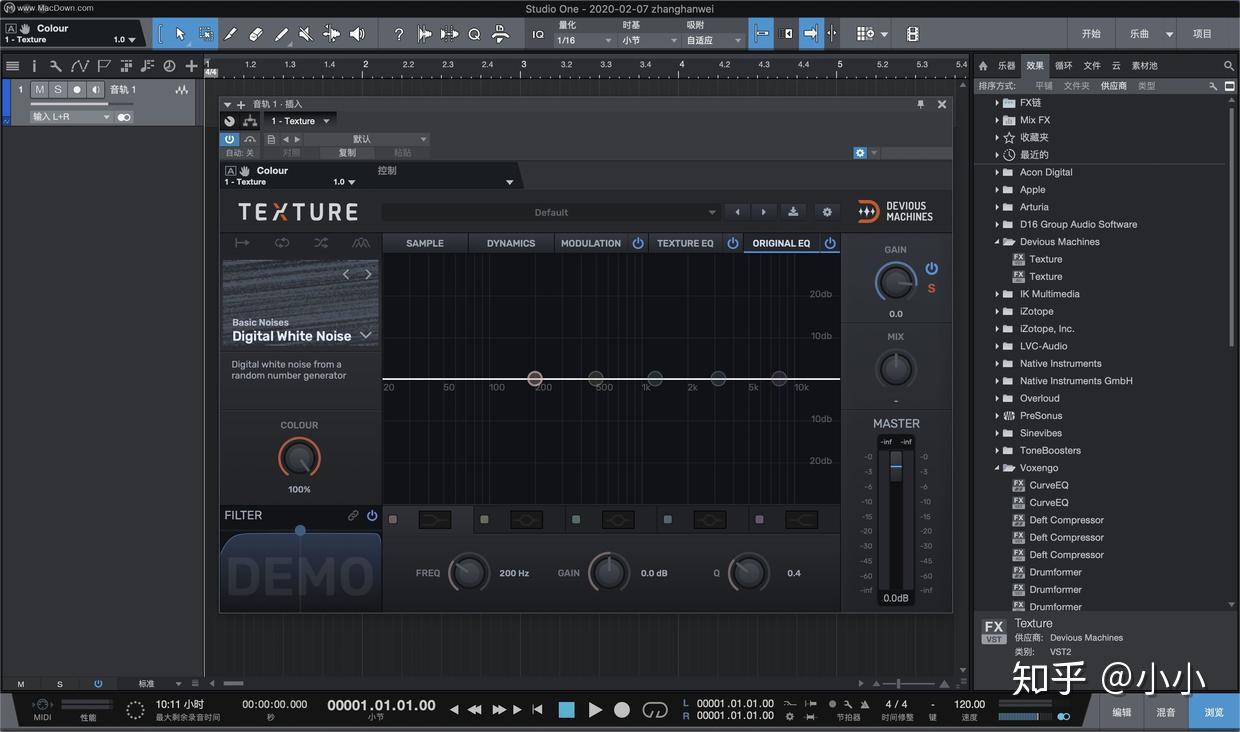Toggle the ORIGINAL EQ power button

(830, 243)
